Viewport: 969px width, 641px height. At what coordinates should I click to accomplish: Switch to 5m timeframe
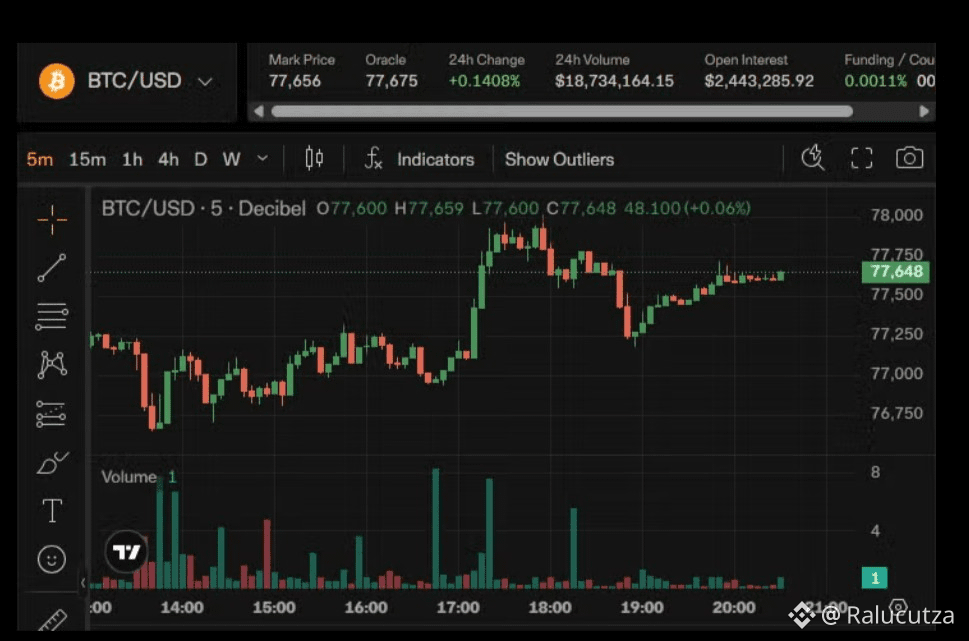pos(40,159)
